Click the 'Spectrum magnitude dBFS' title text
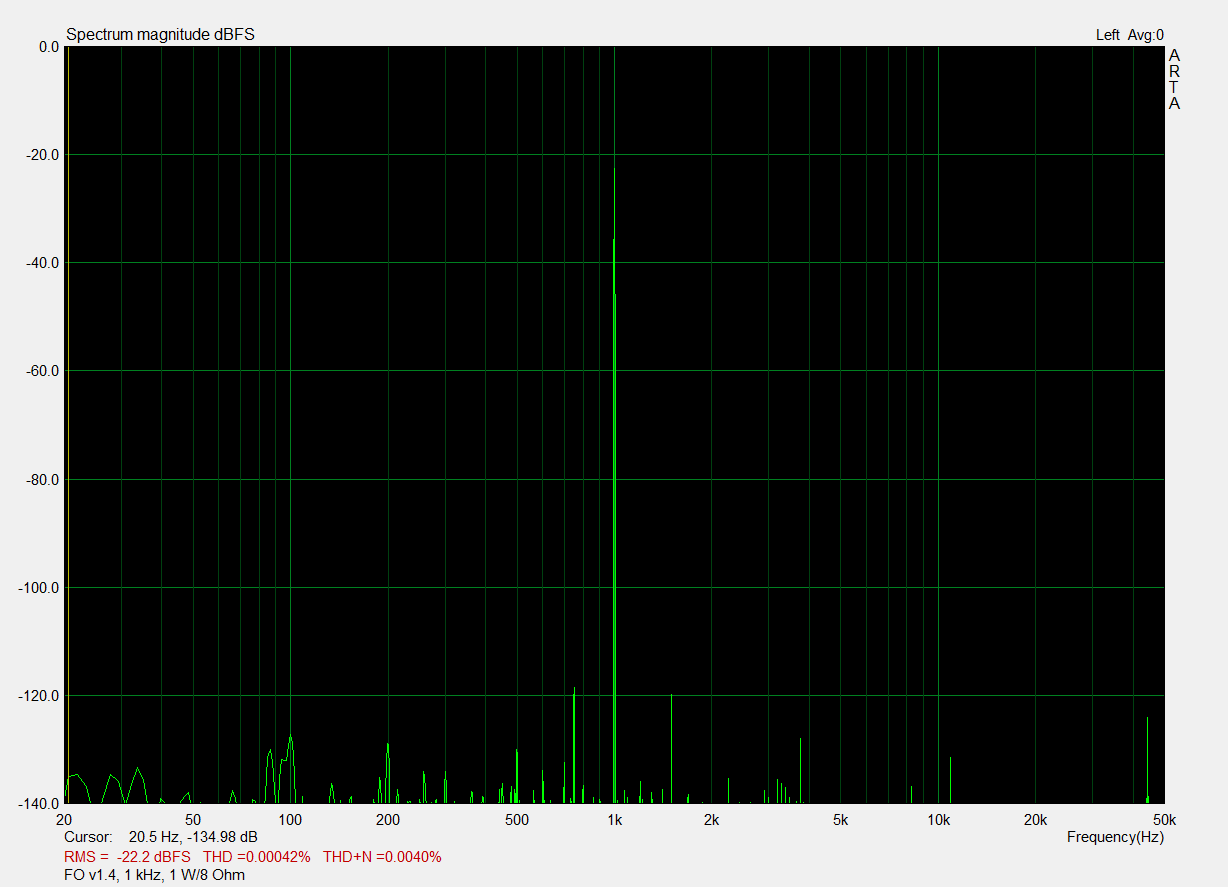1228x887 pixels. pos(160,34)
